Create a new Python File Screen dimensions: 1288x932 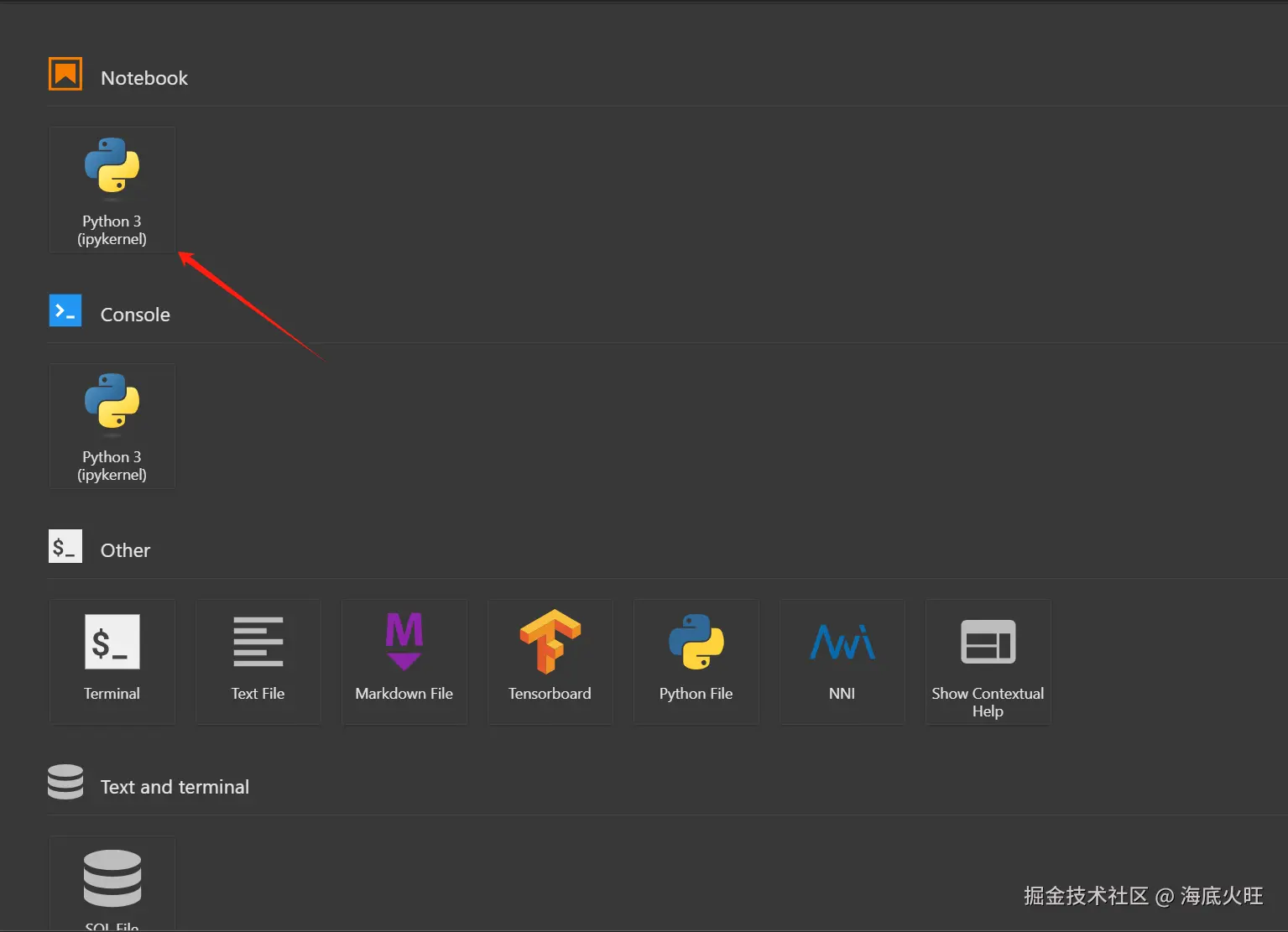coord(696,662)
